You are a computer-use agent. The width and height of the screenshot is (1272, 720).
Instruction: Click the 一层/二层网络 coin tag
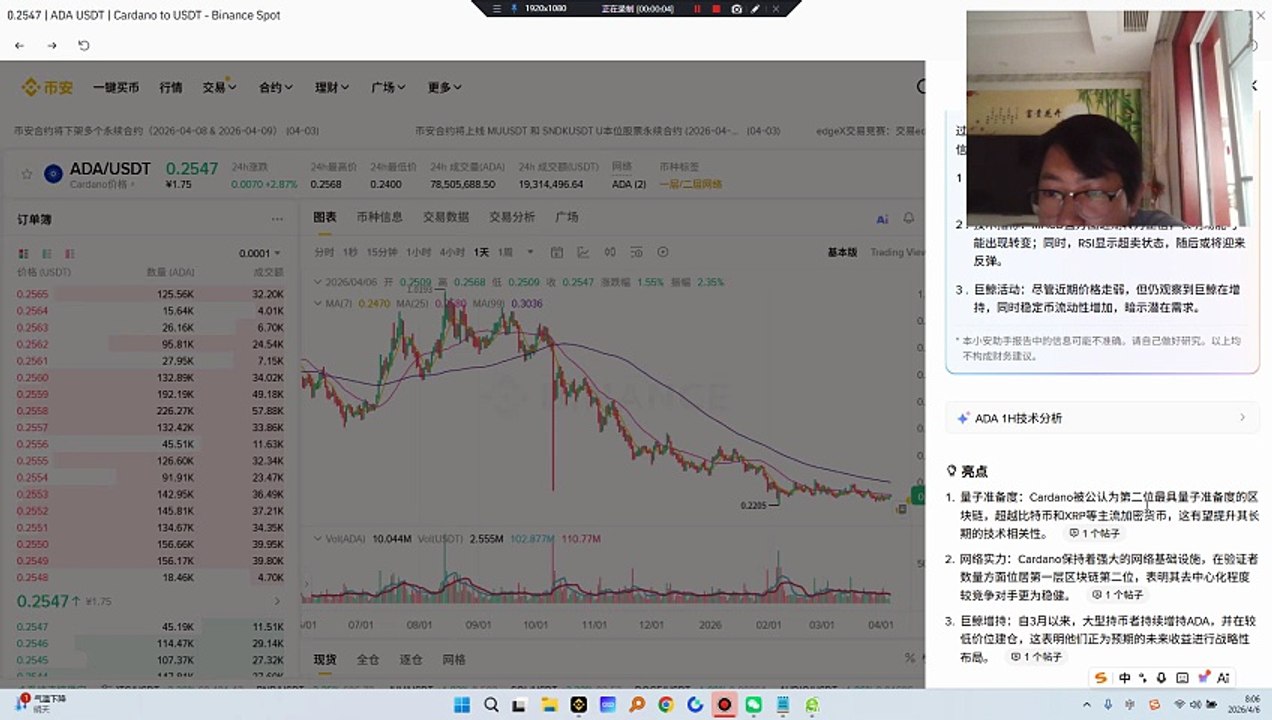click(x=690, y=184)
